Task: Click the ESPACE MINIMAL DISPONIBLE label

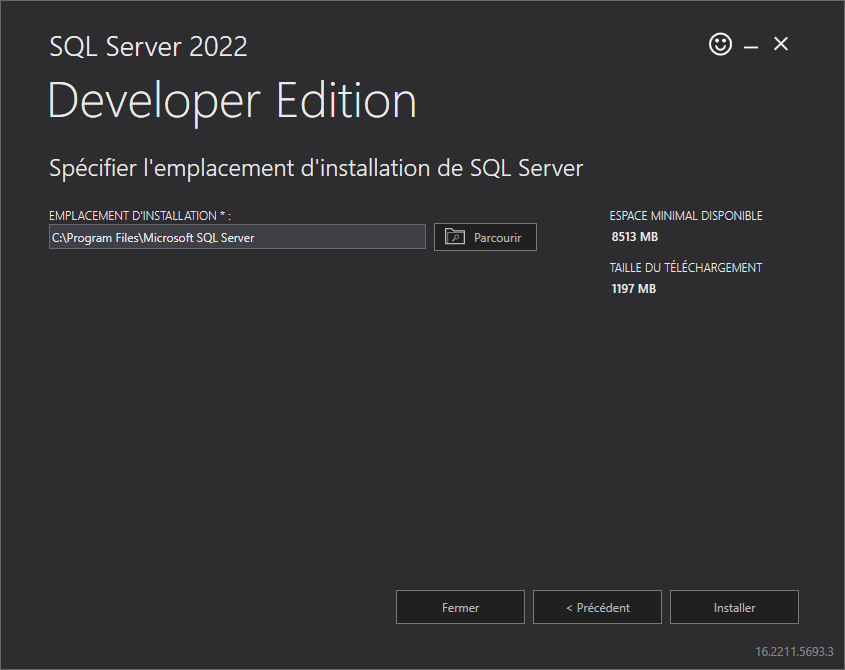Action: [x=686, y=216]
